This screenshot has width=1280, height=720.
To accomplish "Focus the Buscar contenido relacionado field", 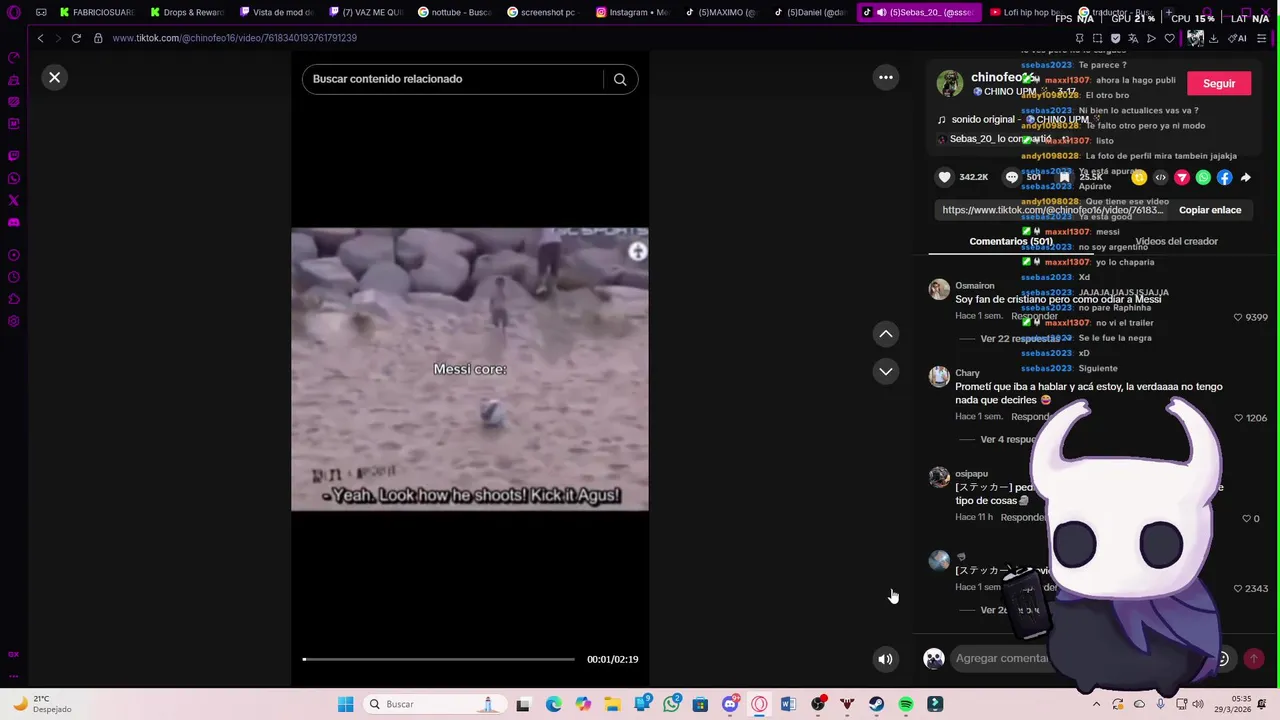I will (x=455, y=79).
